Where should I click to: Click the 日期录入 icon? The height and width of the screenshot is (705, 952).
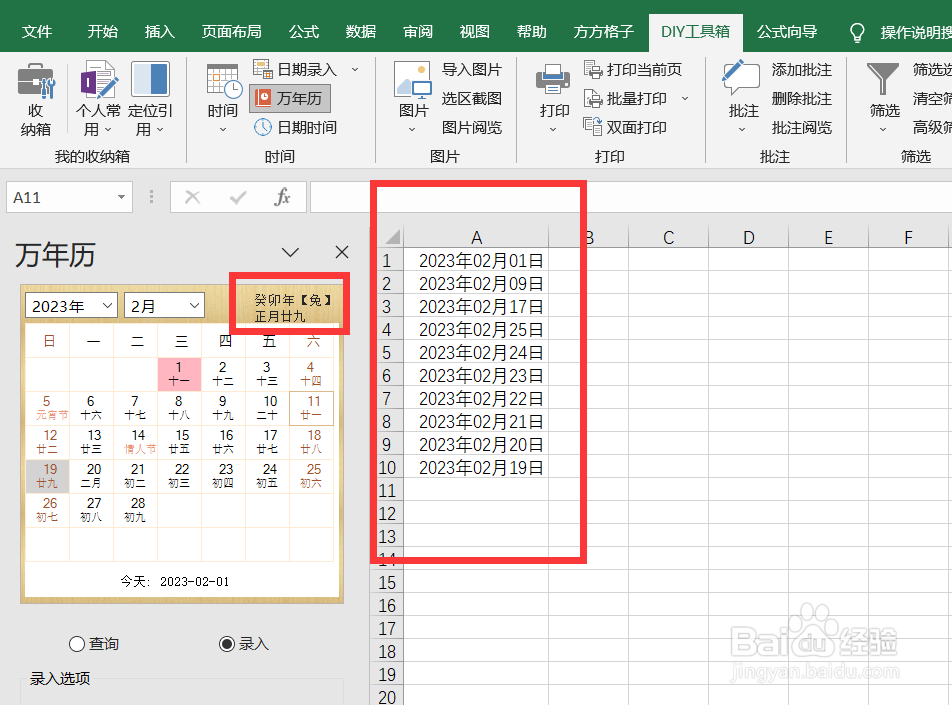[263, 69]
